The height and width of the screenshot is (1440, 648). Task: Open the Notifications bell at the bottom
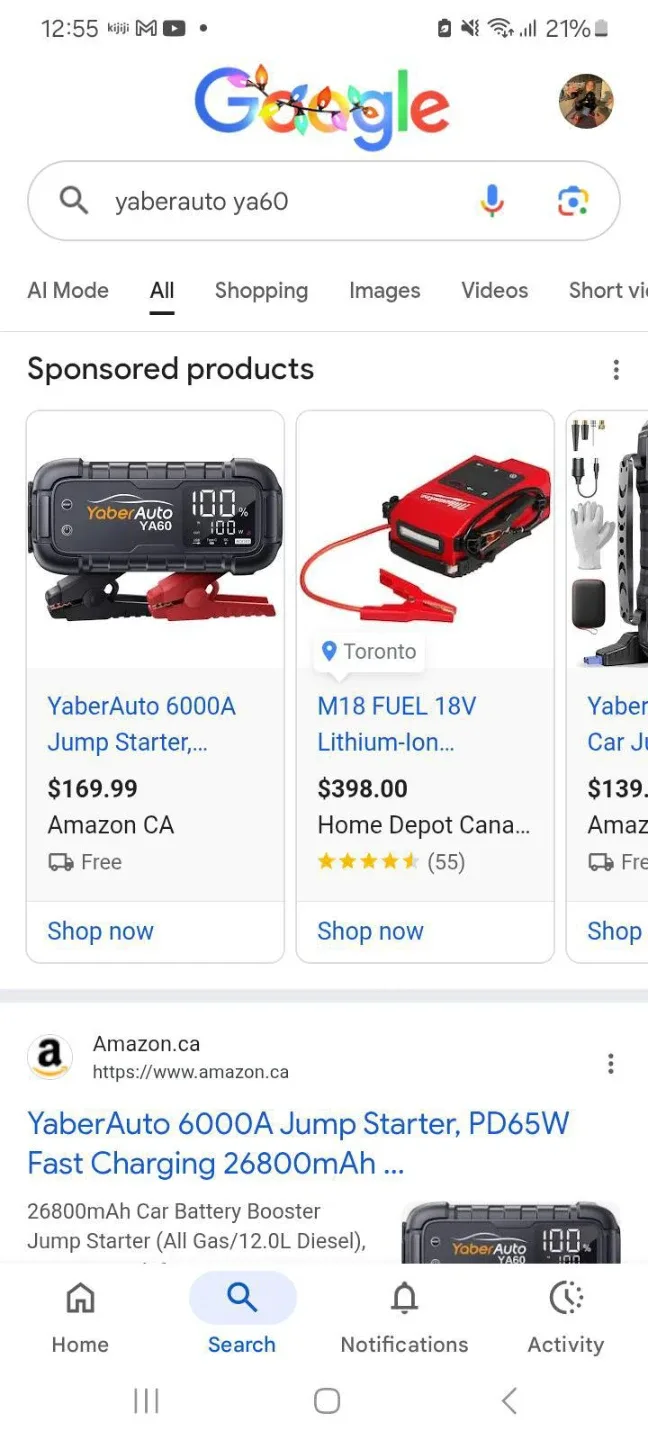404,1297
